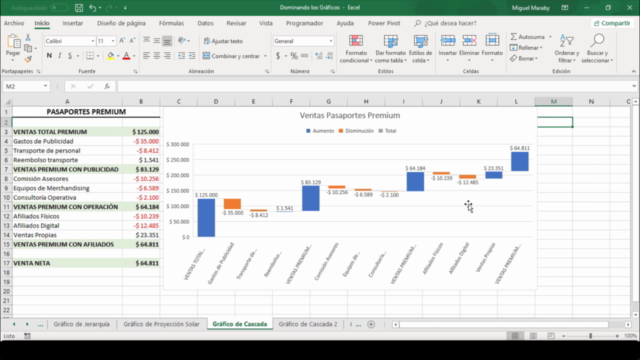640x360 pixels.
Task: Apply percent style format
Action: [294, 56]
